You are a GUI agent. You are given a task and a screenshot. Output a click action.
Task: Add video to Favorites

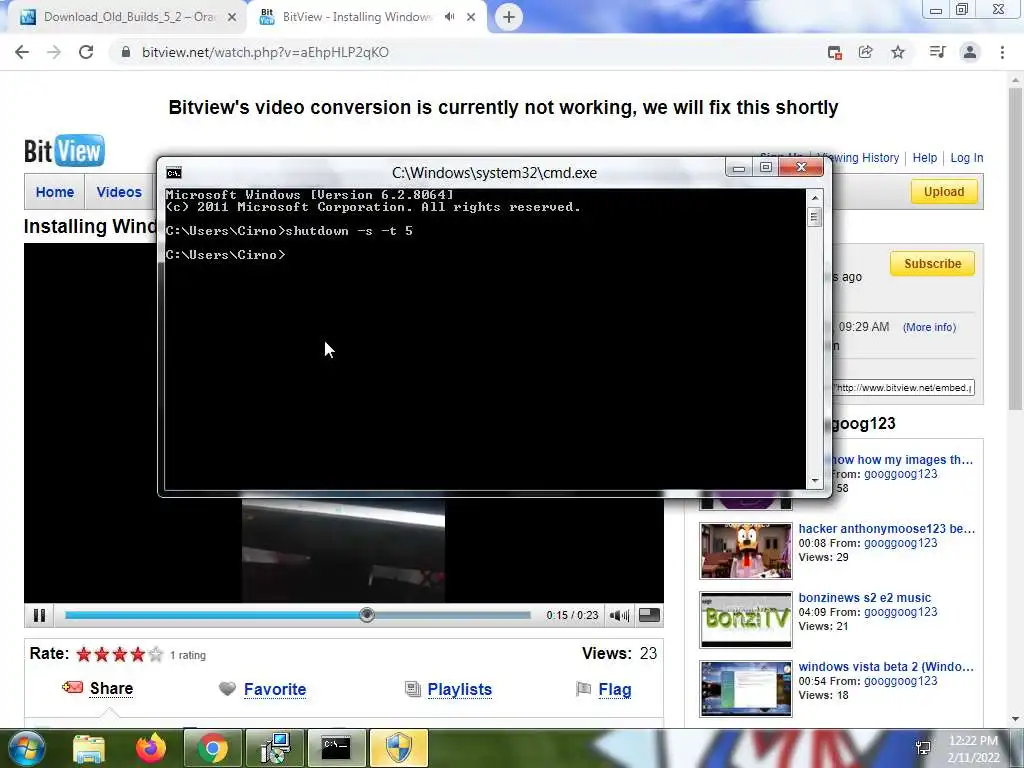coord(275,689)
